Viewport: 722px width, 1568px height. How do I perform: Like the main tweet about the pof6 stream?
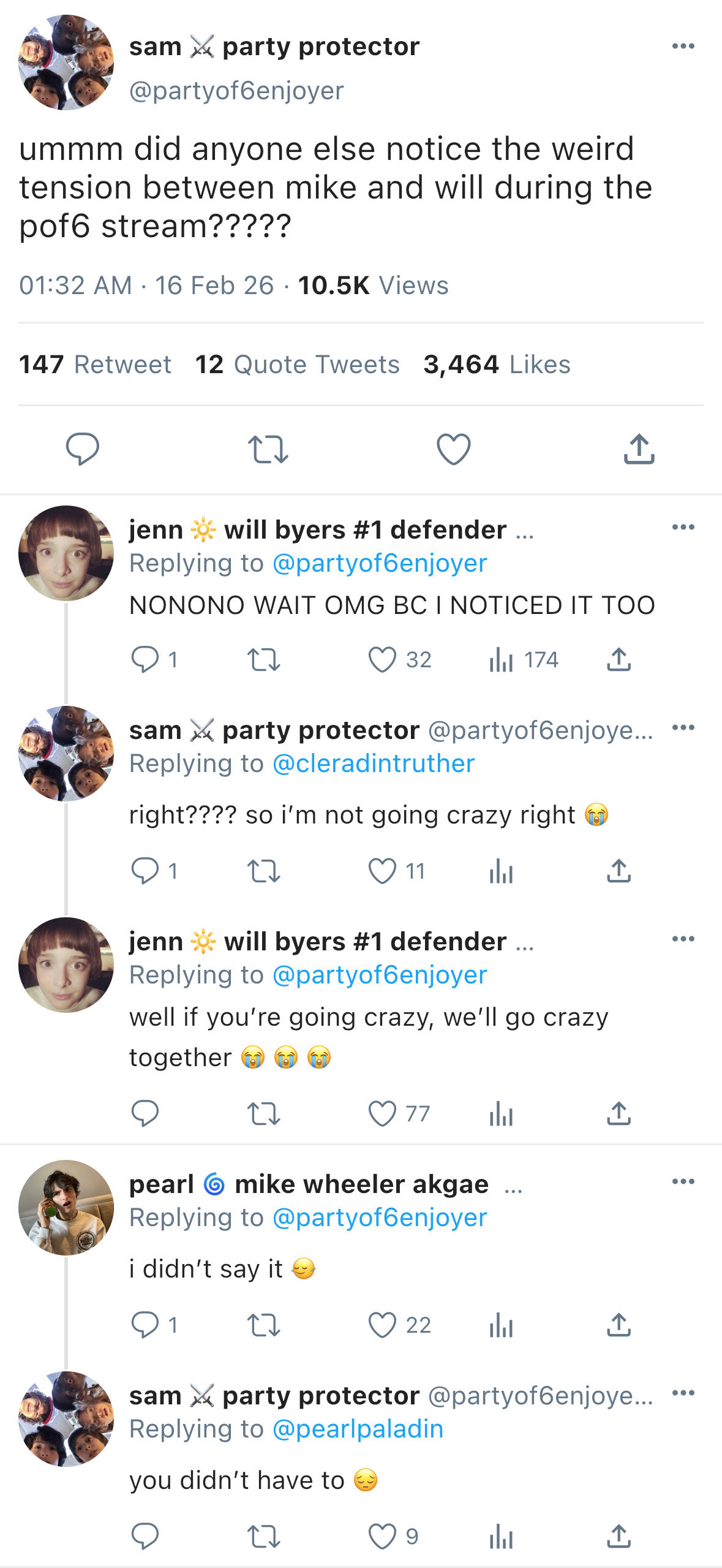pos(453,449)
